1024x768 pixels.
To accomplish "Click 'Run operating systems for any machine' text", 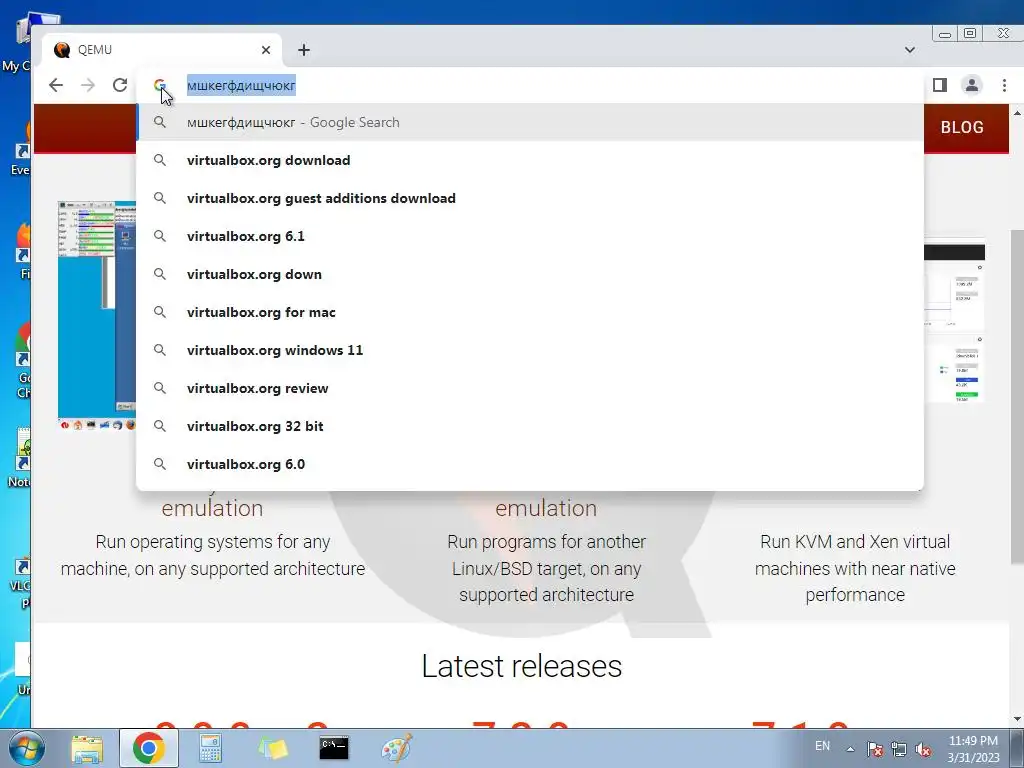I will tap(213, 555).
